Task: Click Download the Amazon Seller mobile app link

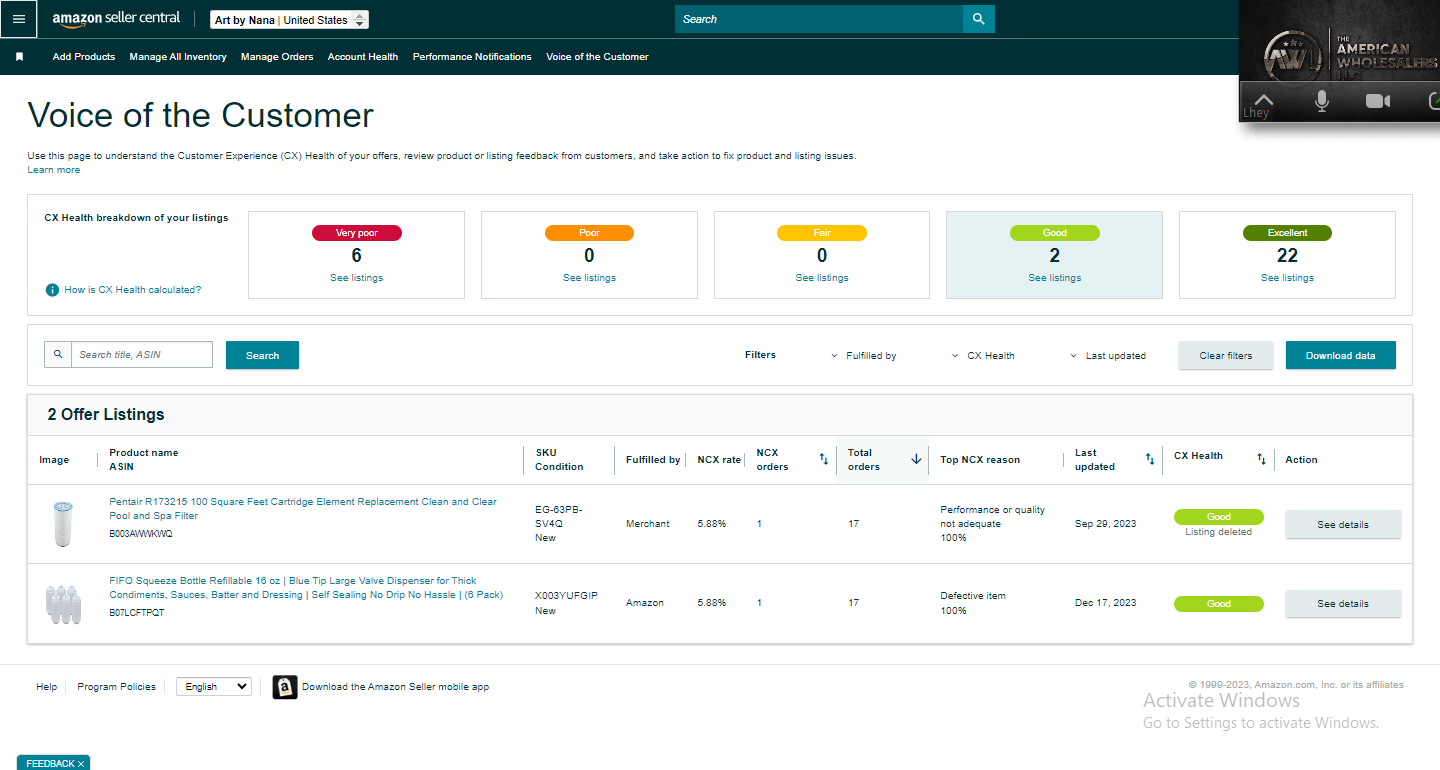Action: click(x=396, y=687)
